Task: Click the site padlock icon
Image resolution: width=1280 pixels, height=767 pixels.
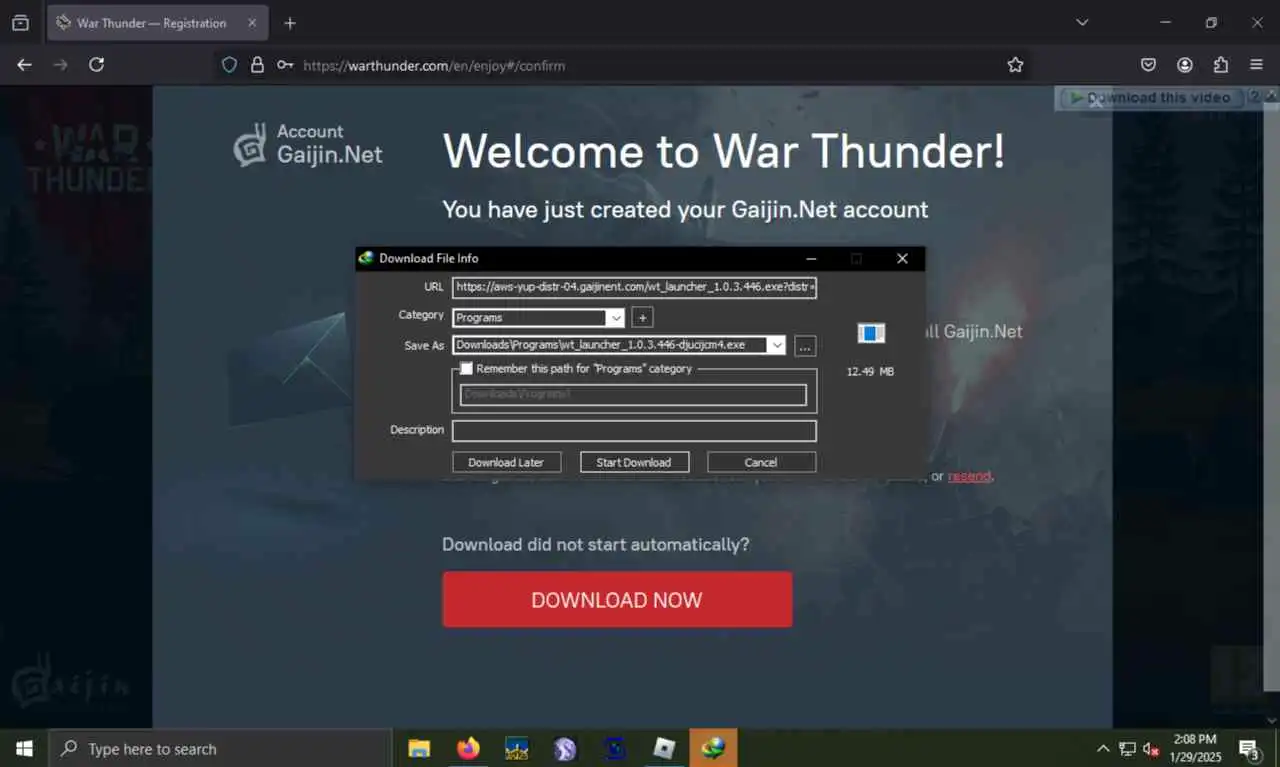Action: point(257,65)
